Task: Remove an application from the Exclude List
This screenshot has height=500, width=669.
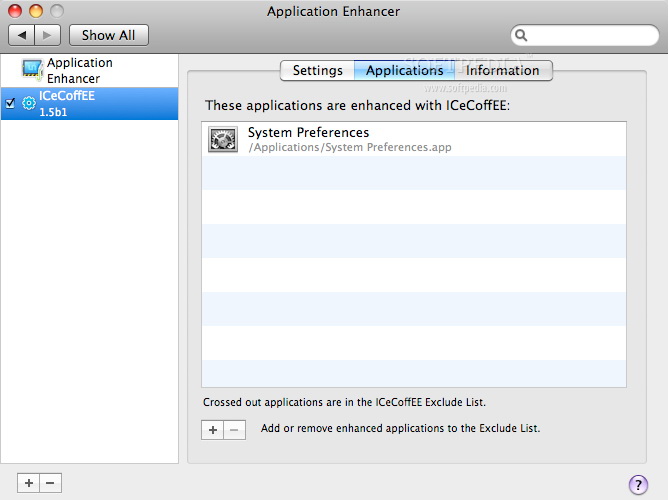Action: [x=234, y=429]
